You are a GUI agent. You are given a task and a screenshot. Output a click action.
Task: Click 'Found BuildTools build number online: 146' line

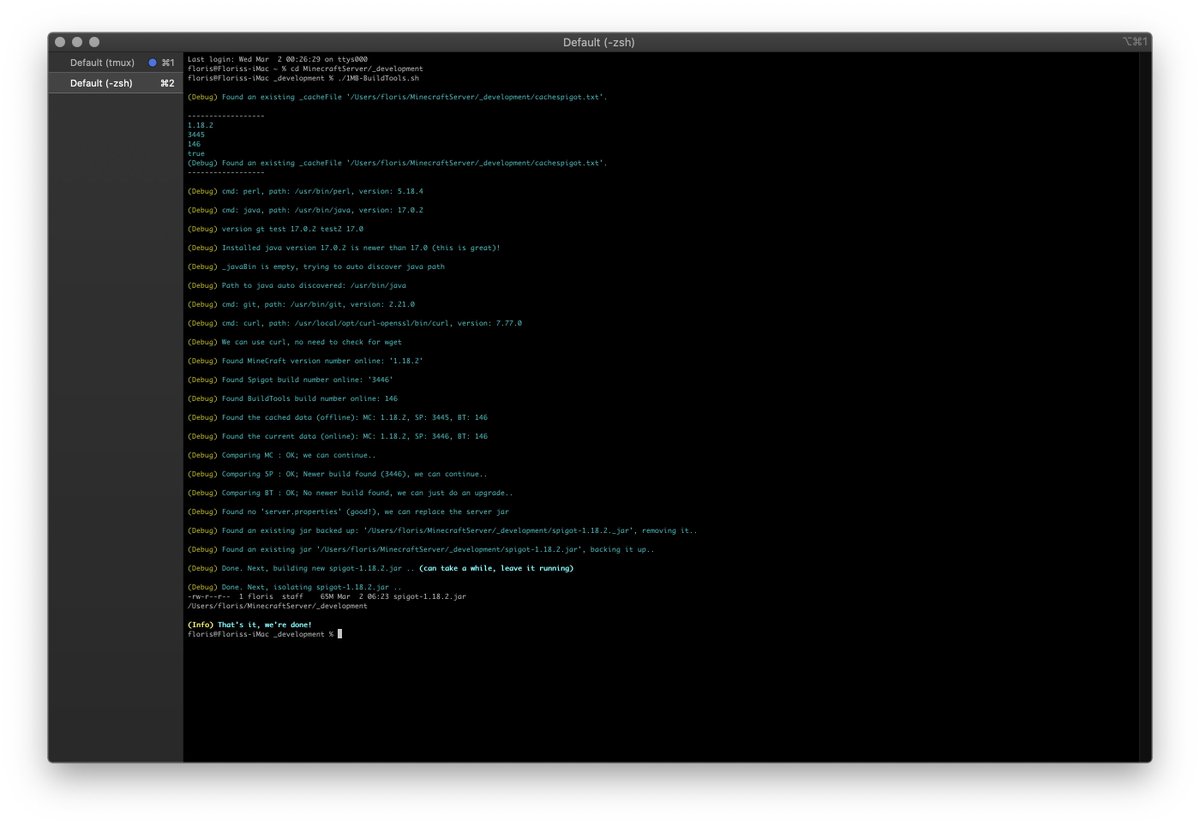pos(292,398)
